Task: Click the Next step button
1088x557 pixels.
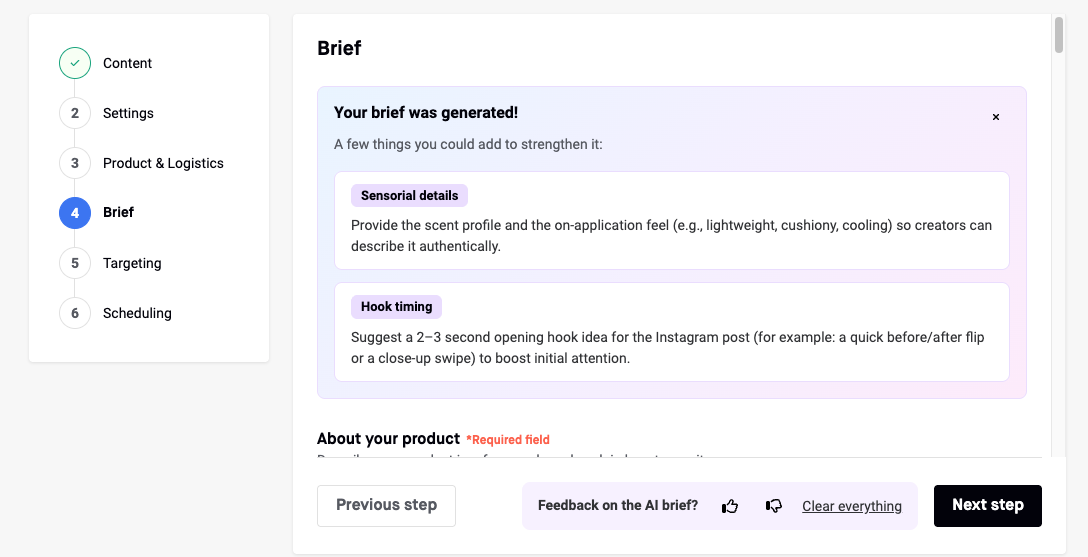Action: pos(987,506)
